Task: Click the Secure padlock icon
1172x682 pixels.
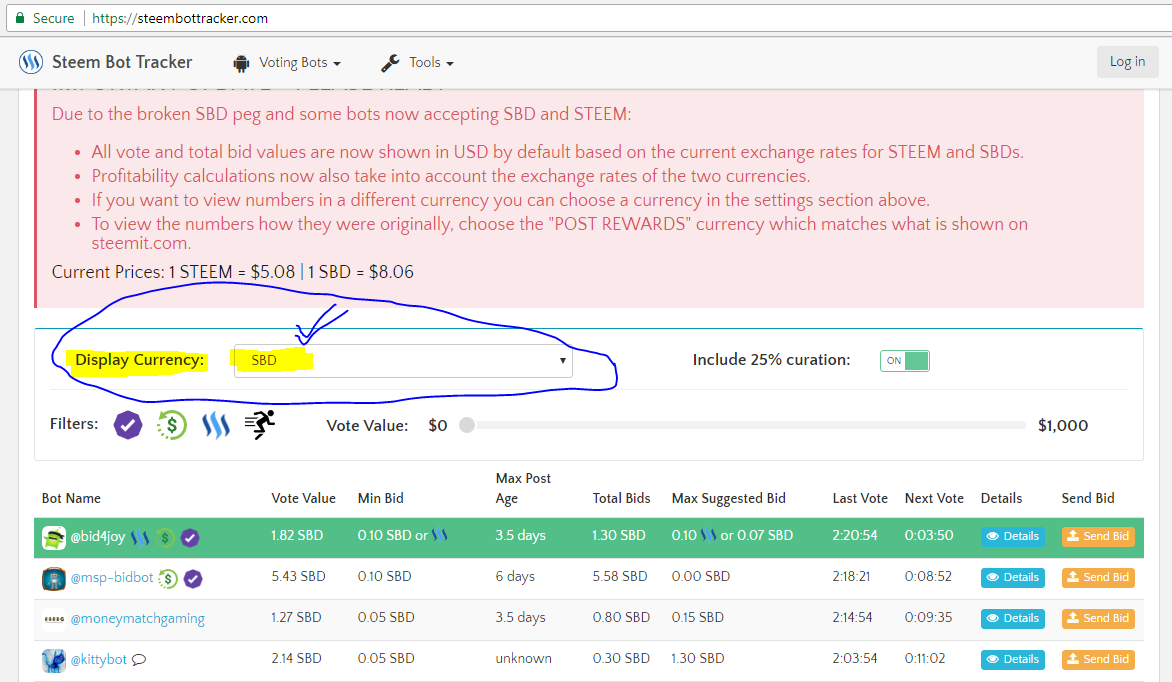Action: click(20, 18)
